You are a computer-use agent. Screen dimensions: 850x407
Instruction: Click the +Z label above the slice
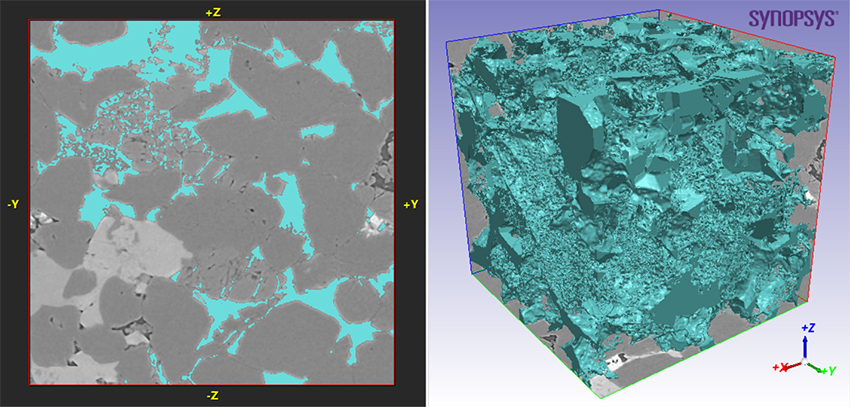click(x=211, y=10)
